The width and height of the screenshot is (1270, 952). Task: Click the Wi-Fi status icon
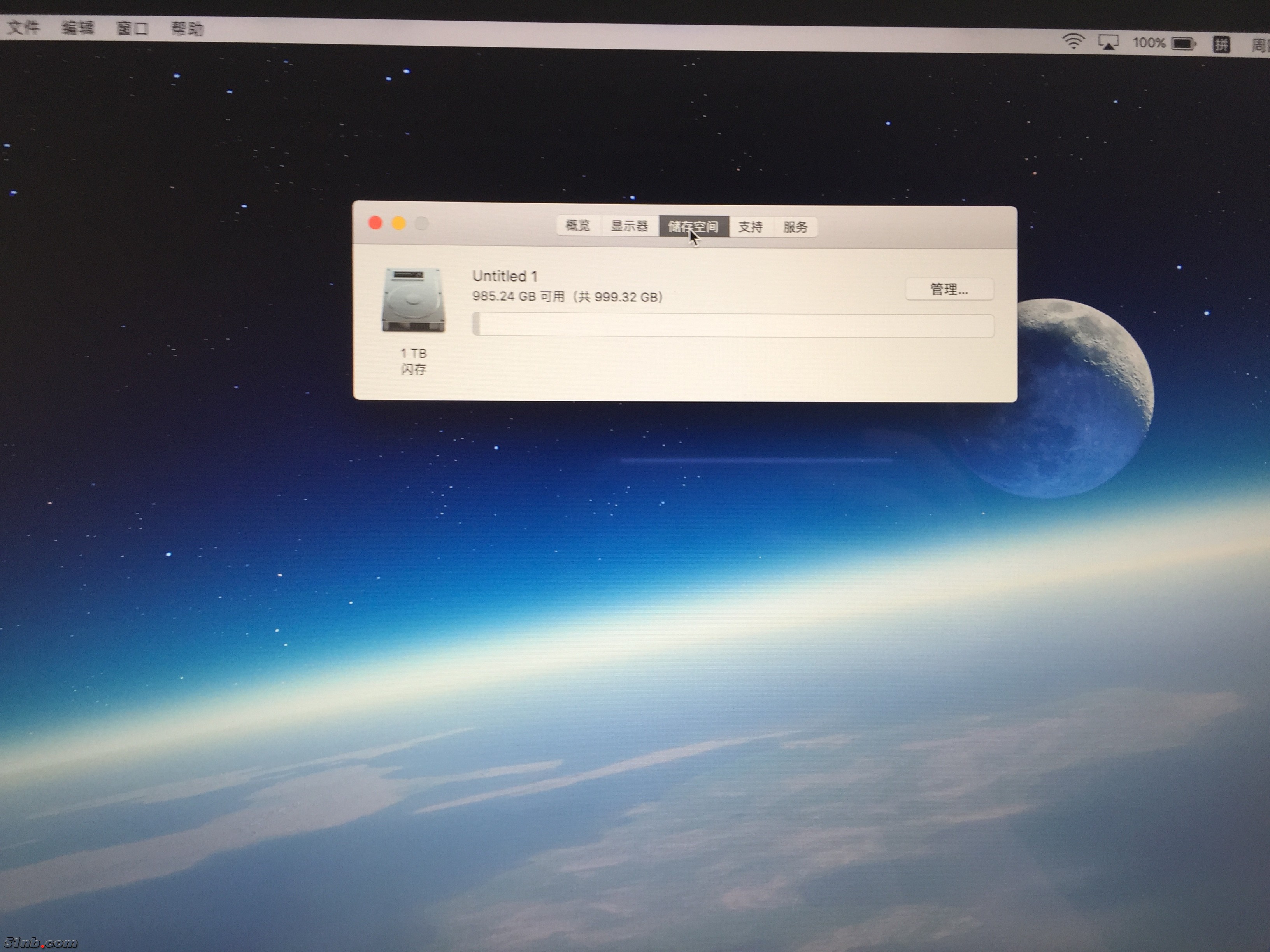click(1073, 42)
